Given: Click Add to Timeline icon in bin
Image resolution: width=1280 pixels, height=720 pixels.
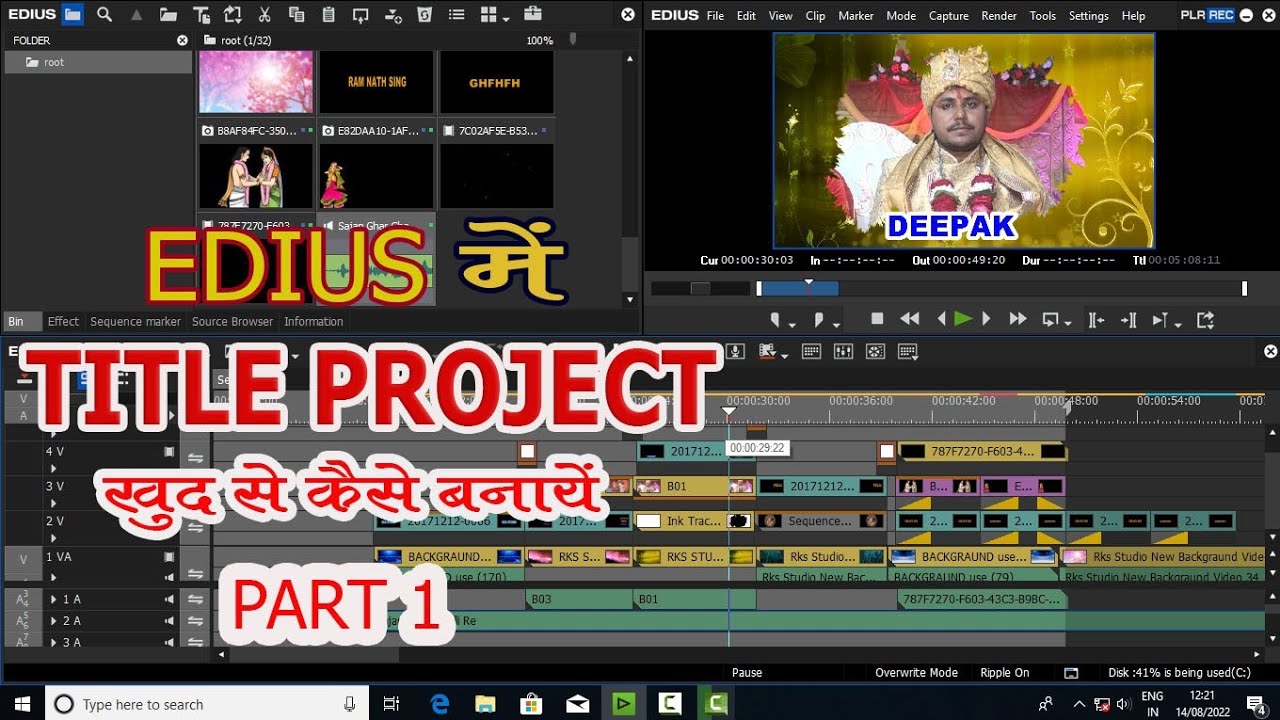Looking at the screenshot, I should (x=393, y=15).
